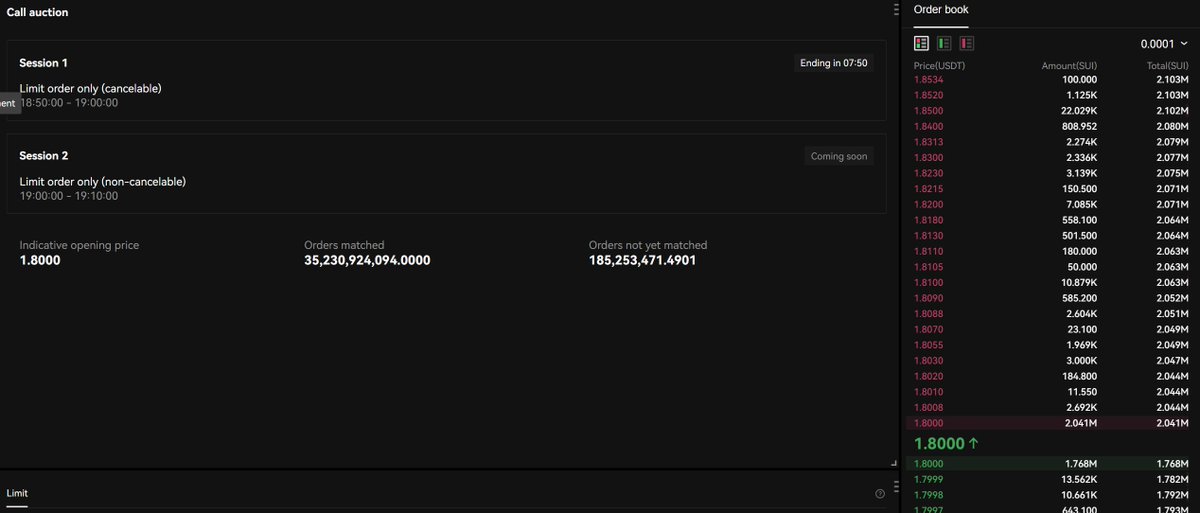
Task: Click the Indicative opening price value 1.8000
Action: coord(40,260)
